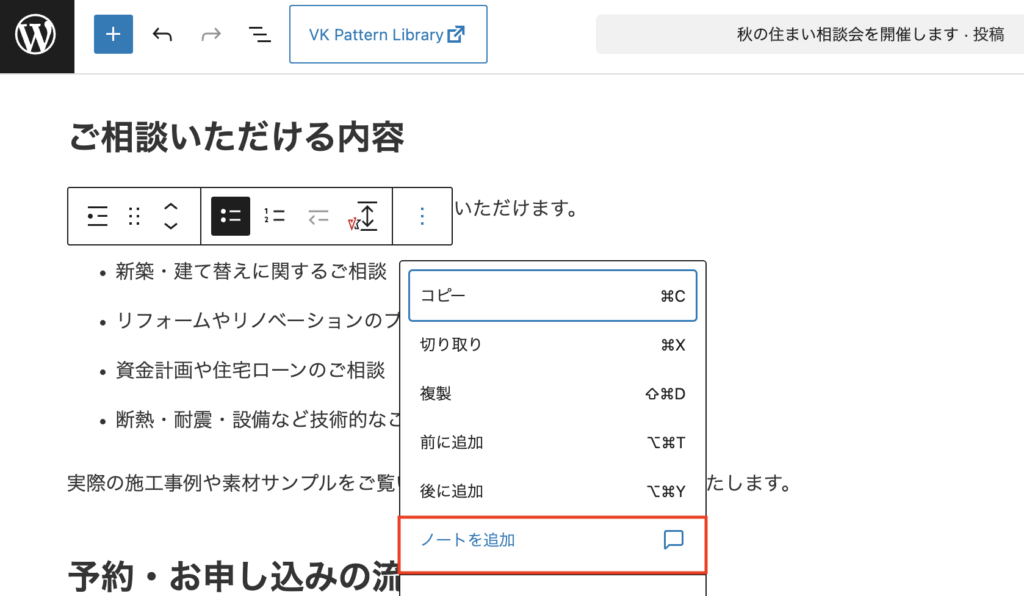Click the list block type icon
The width and height of the screenshot is (1024, 596).
coord(97,216)
